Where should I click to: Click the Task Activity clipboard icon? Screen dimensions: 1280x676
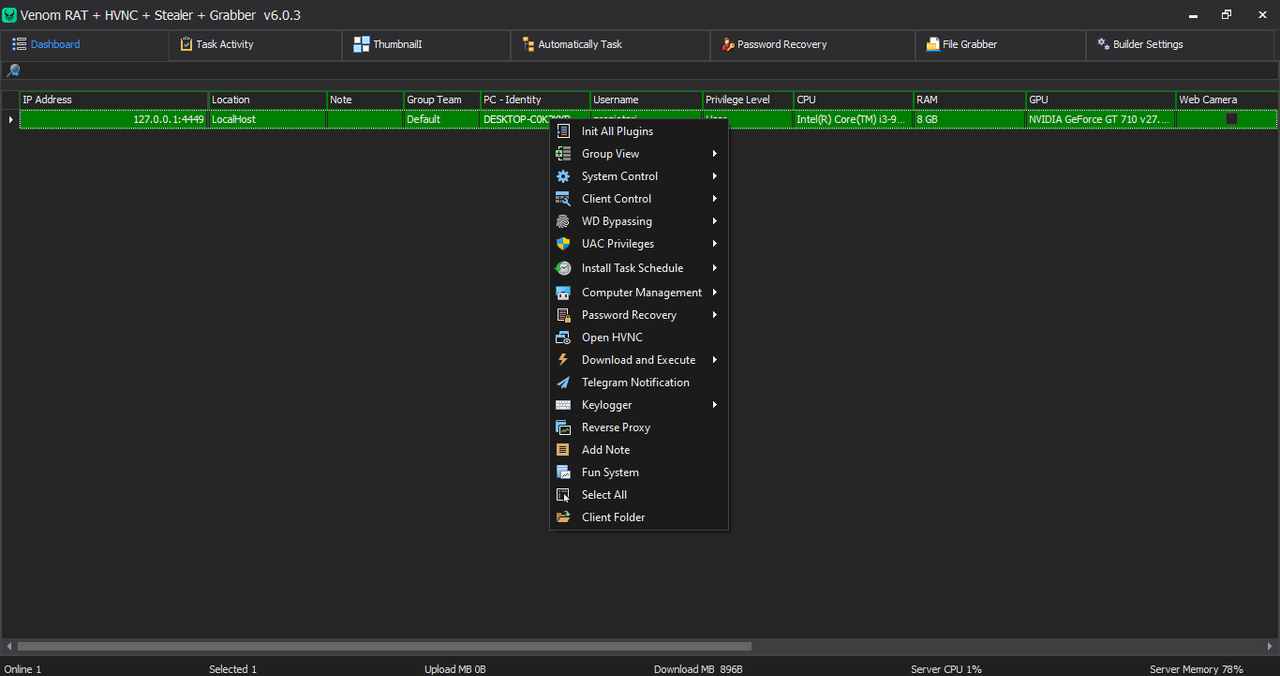pyautogui.click(x=186, y=44)
